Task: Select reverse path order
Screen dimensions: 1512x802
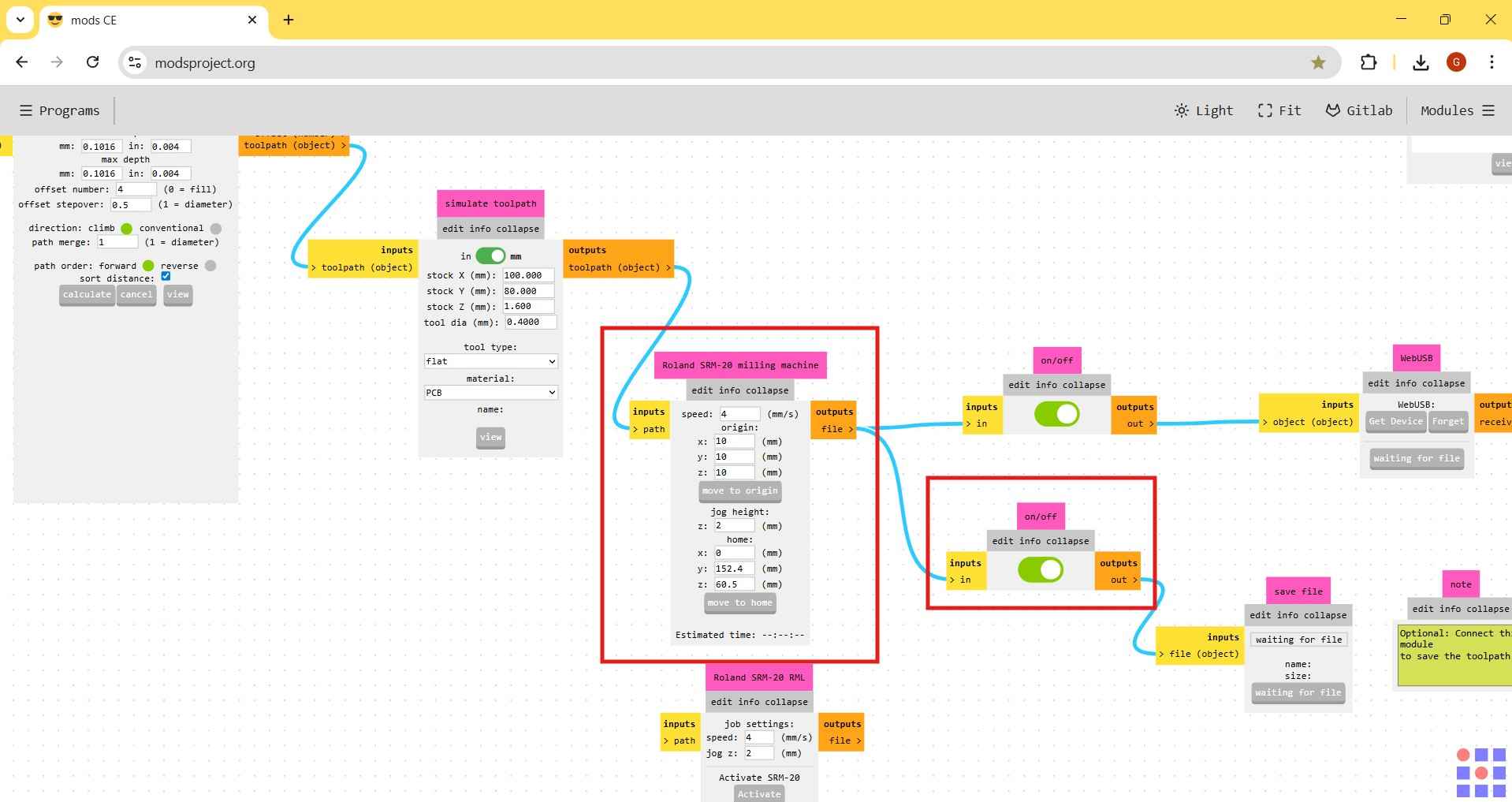Action: (x=210, y=266)
